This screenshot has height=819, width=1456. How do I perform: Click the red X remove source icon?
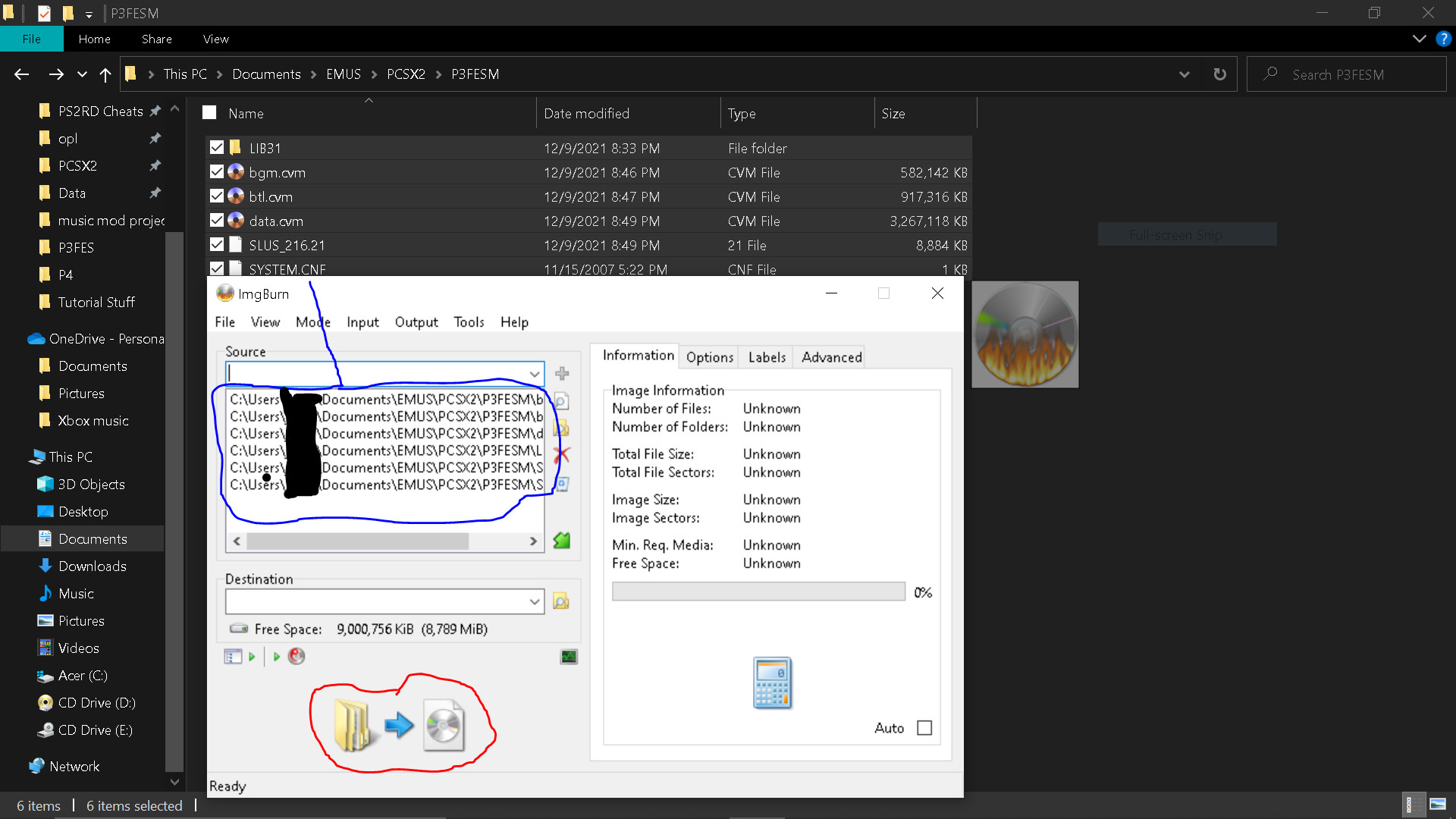click(x=562, y=452)
